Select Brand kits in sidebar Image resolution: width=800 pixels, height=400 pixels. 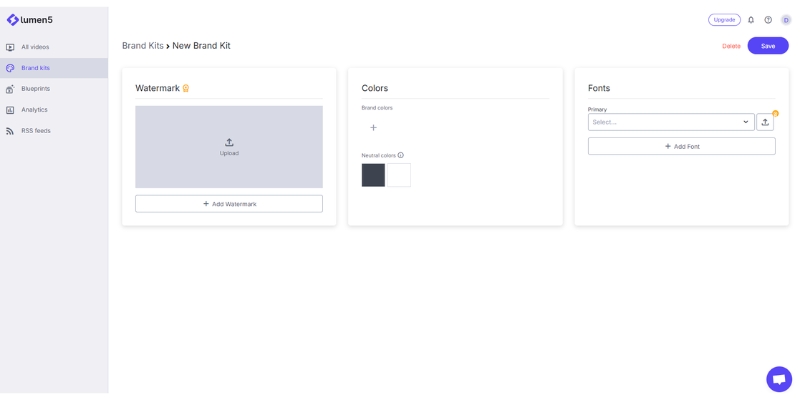(54, 68)
